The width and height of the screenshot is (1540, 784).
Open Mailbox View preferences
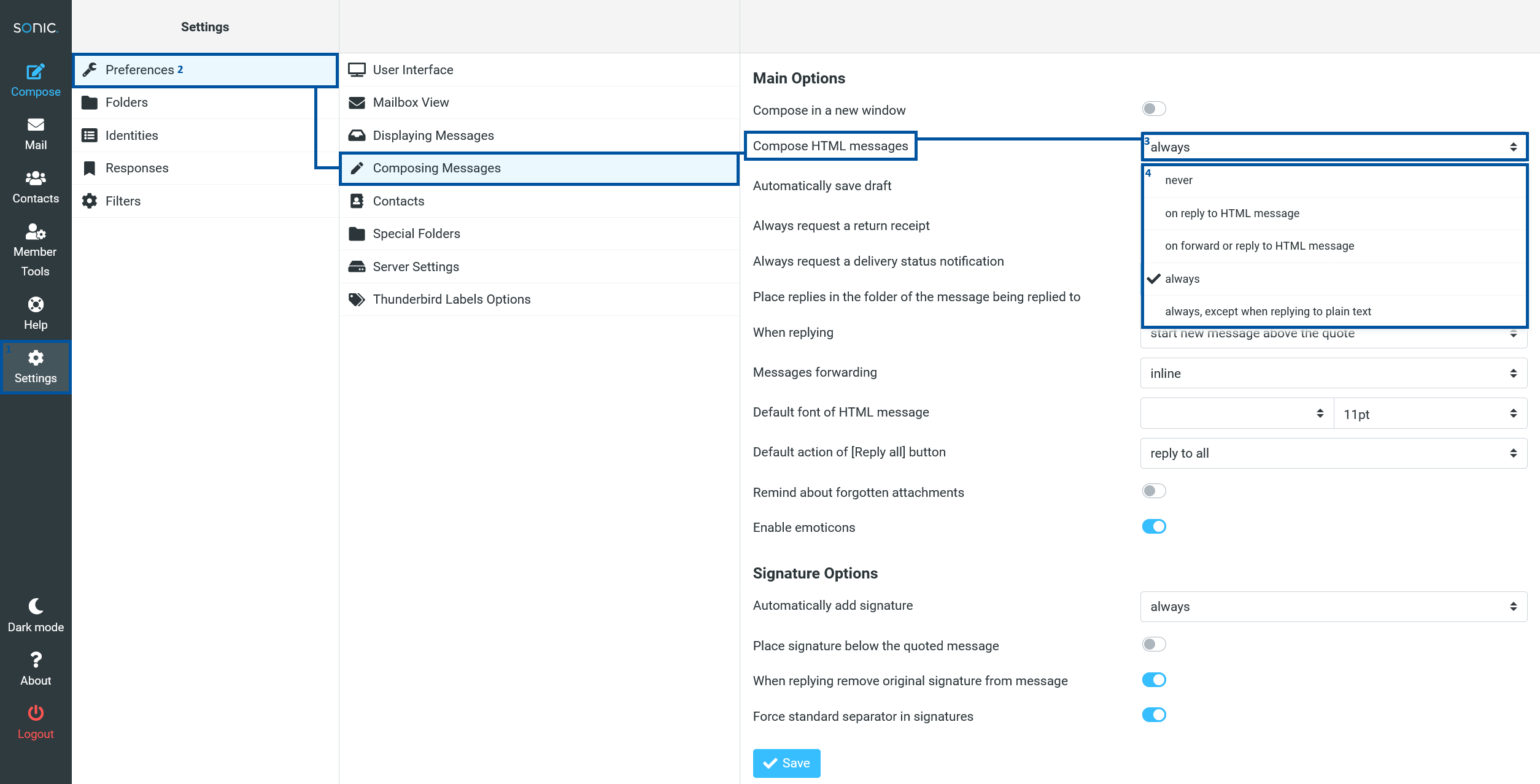point(539,102)
